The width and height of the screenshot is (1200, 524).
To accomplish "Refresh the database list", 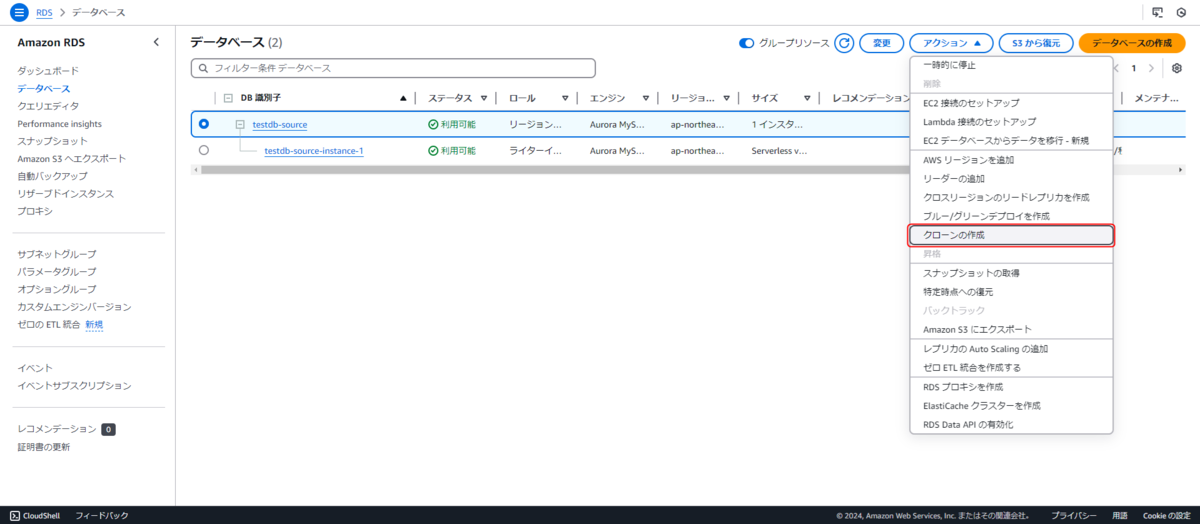I will [844, 43].
